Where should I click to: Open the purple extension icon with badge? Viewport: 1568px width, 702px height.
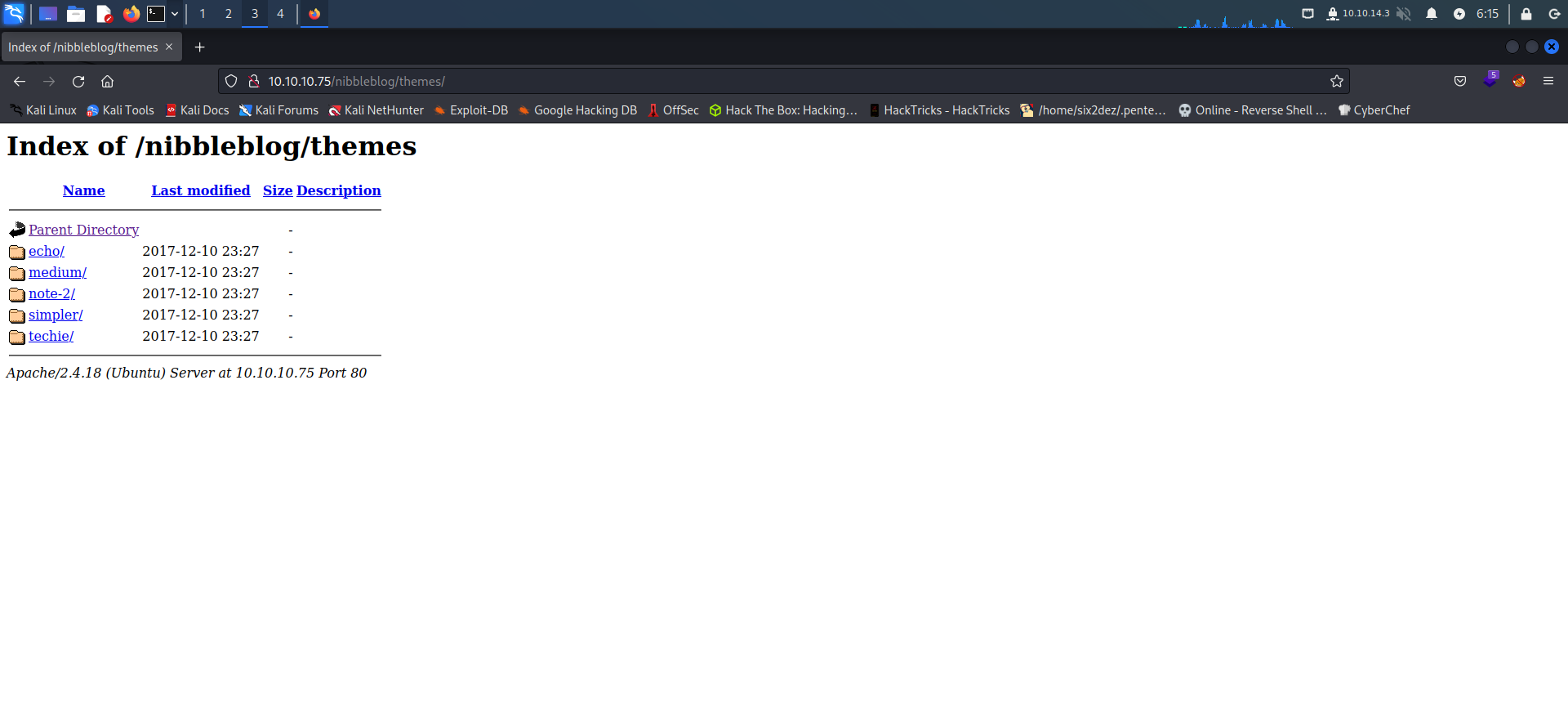tap(1490, 80)
